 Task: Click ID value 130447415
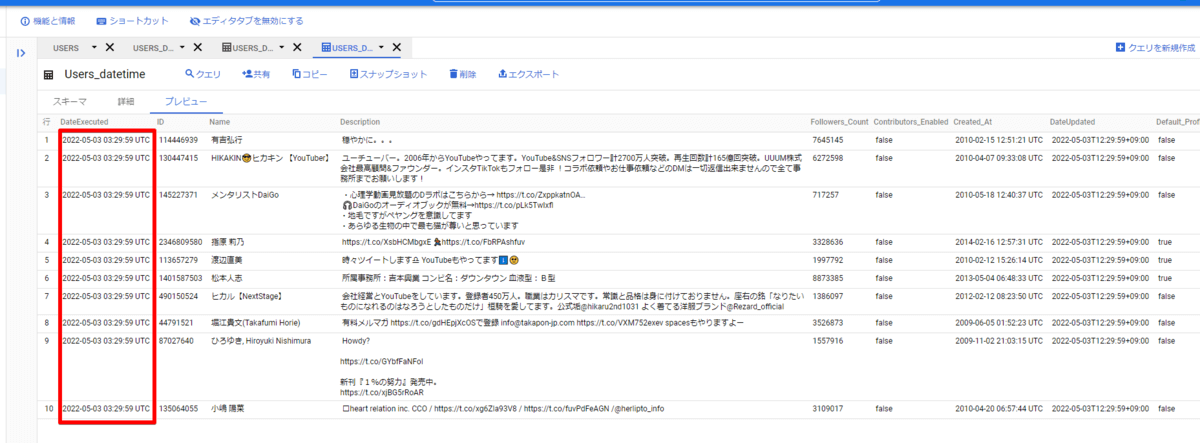(179, 158)
